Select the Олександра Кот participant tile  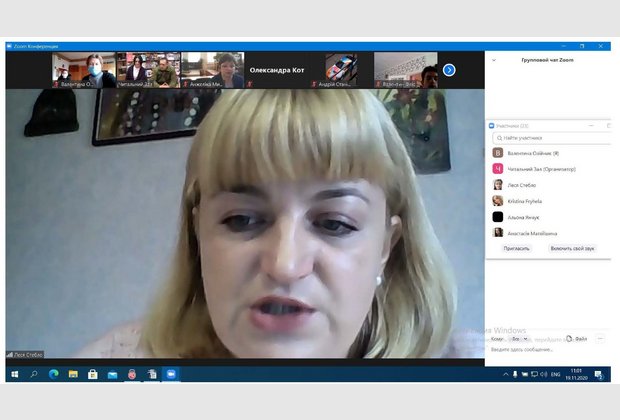(x=277, y=70)
